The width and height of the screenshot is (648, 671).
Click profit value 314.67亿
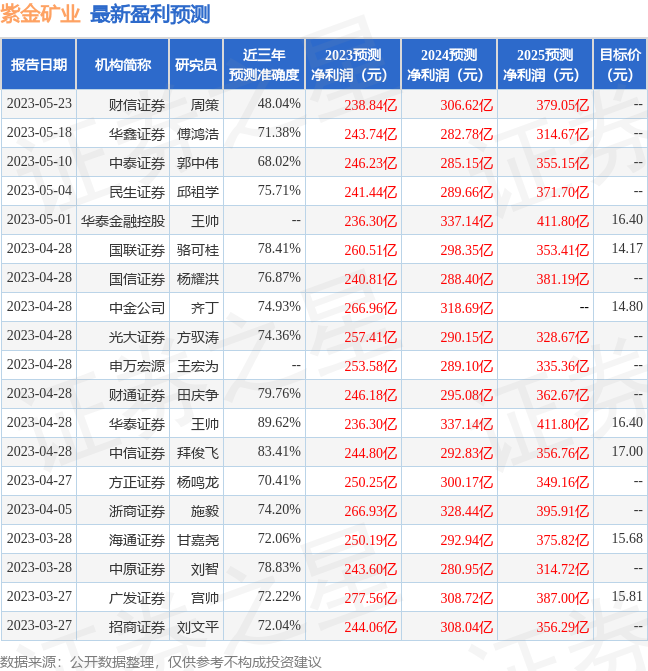point(562,134)
